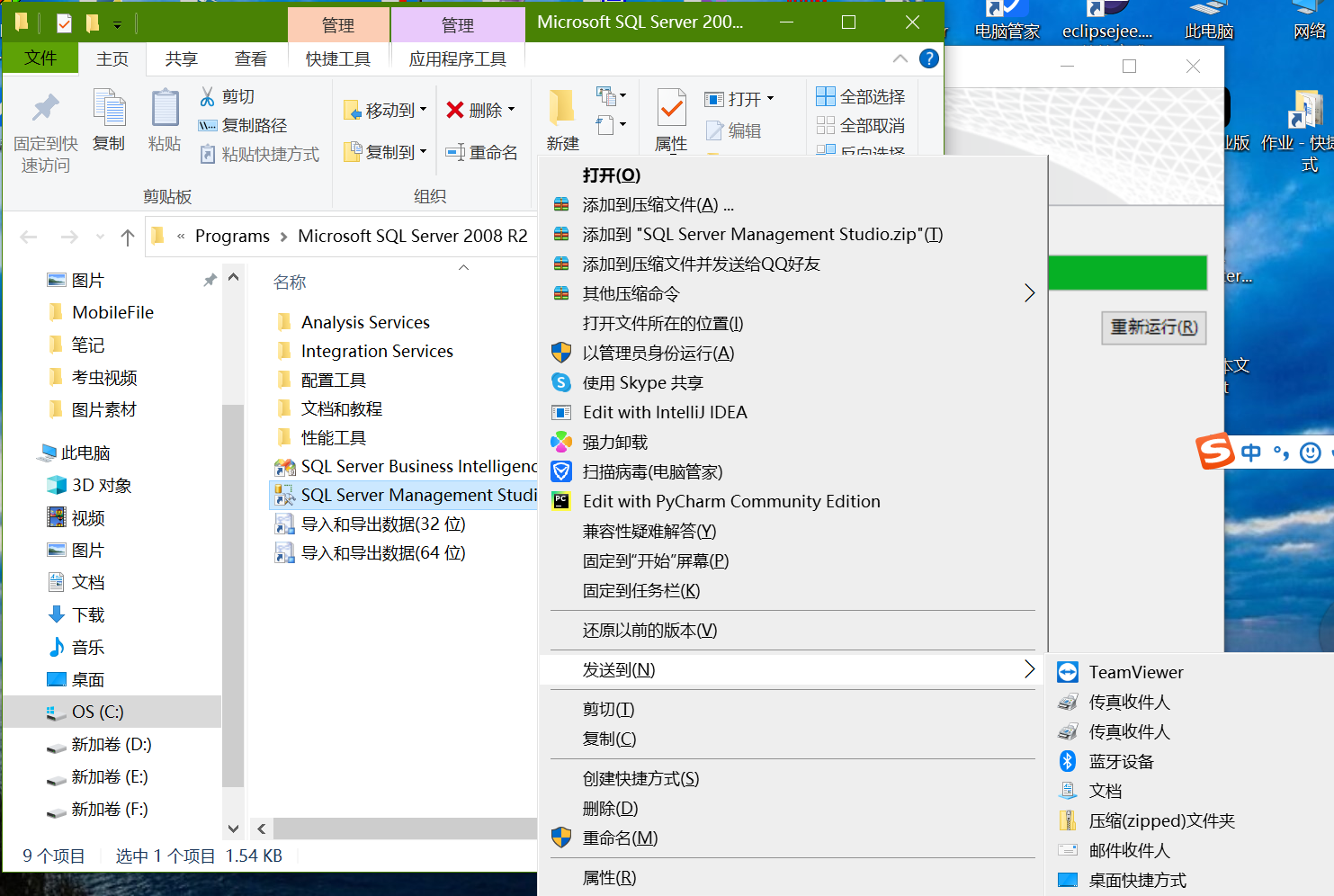Open the Sogou input method S icon
This screenshot has height=896, width=1334.
point(1215,452)
